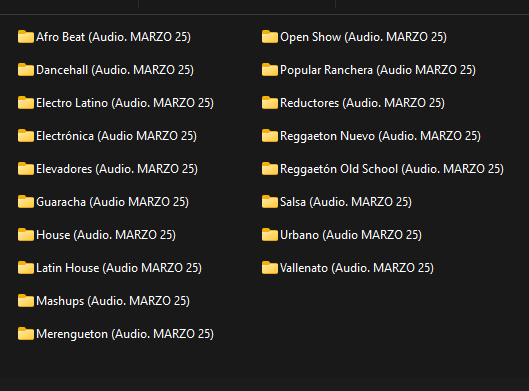The height and width of the screenshot is (391, 529).
Task: Select the name 'House (Audio. MARZO 25)'
Action: (x=106, y=235)
